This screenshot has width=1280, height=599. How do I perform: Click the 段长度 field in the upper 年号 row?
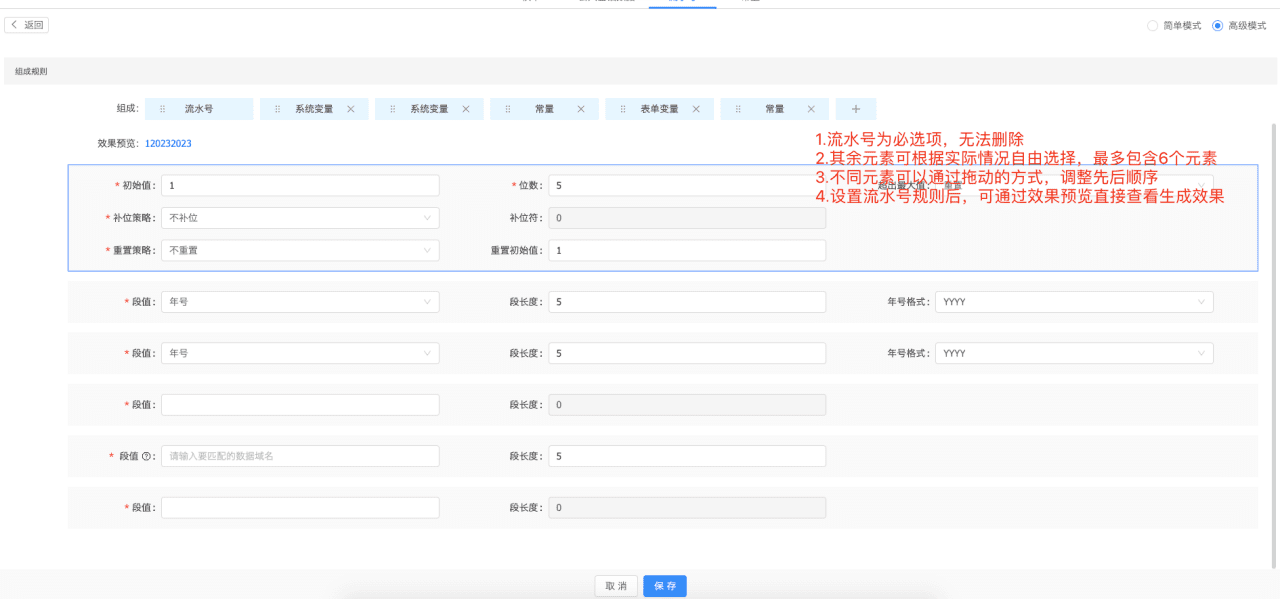coord(687,302)
